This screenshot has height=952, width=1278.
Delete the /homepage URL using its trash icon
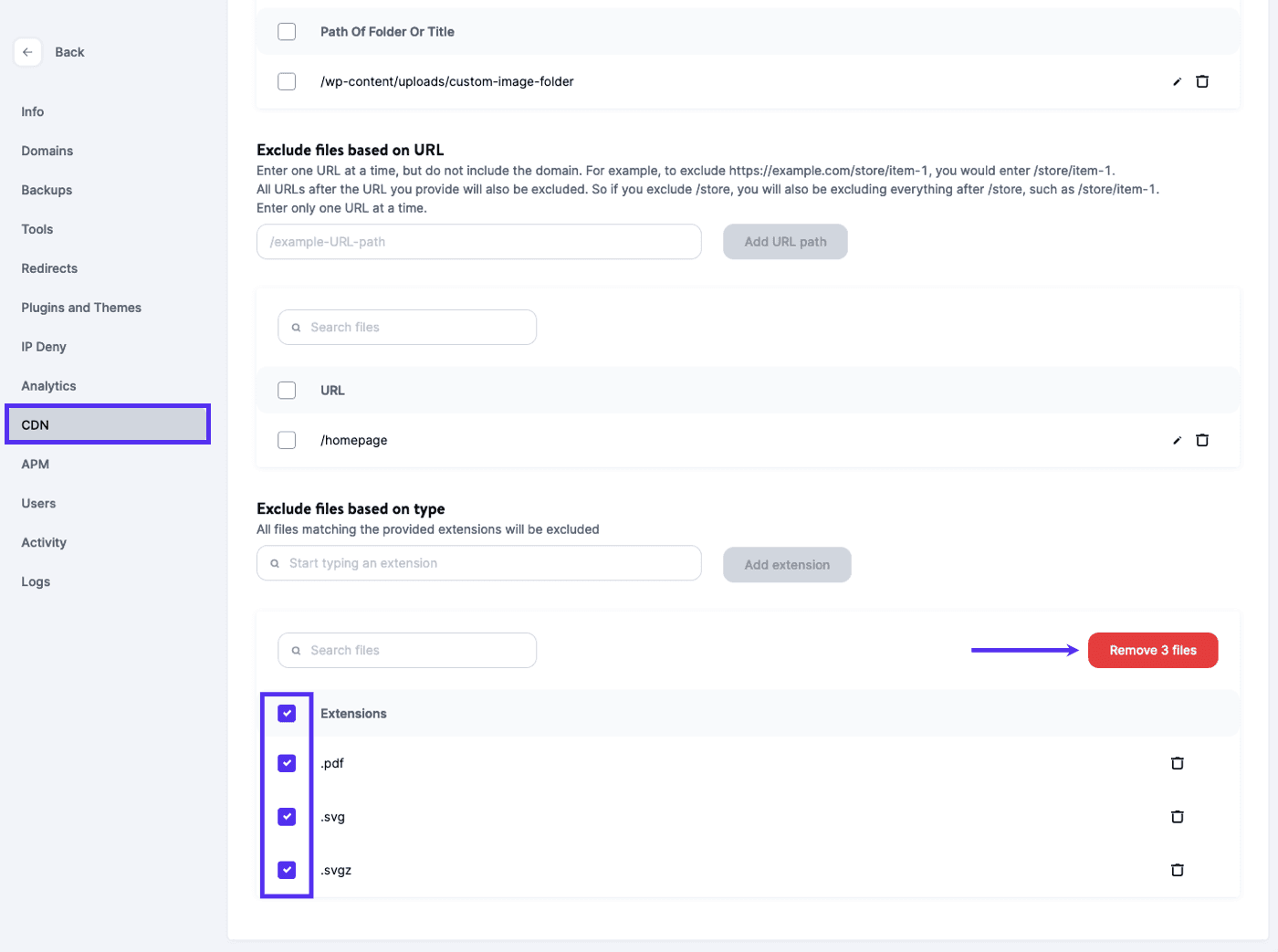(1202, 440)
